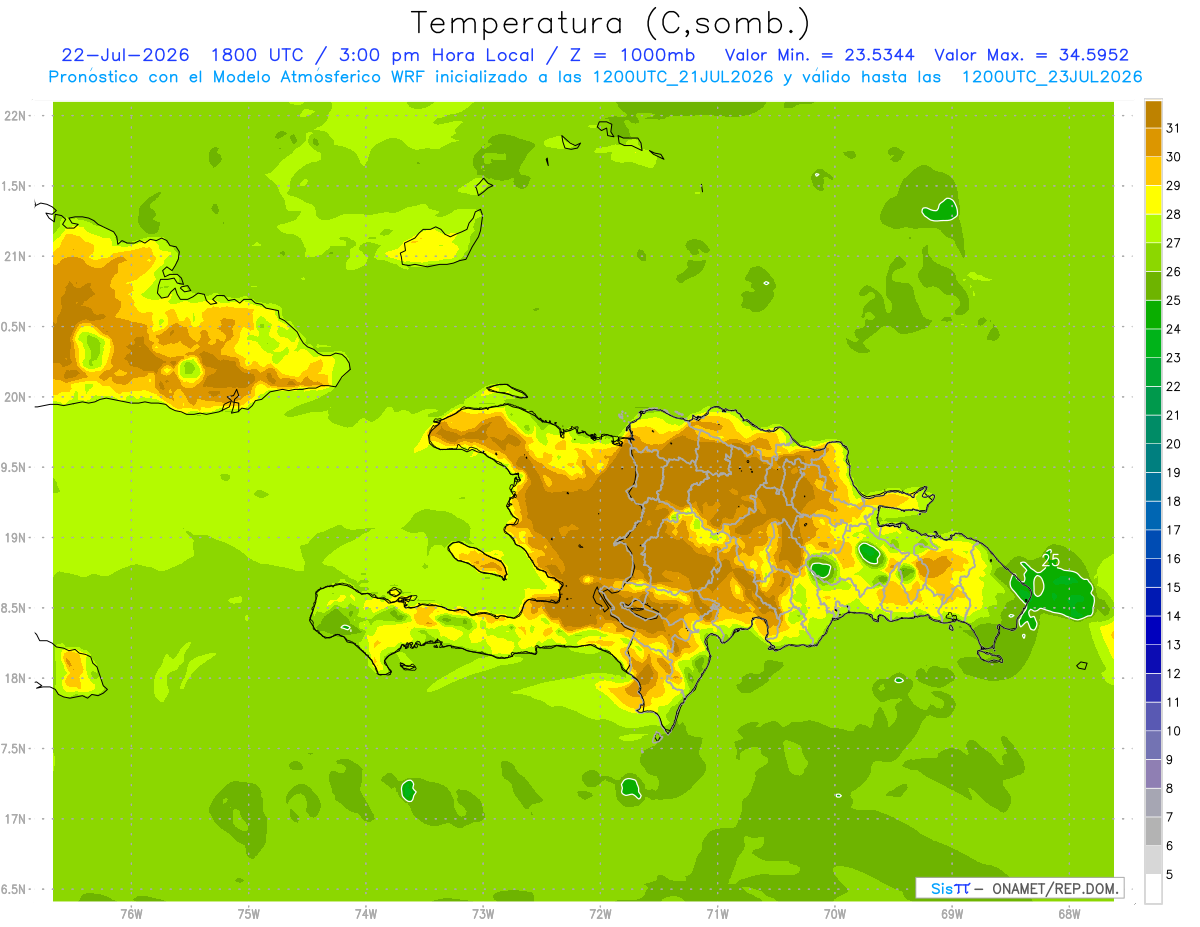Click the '72W' longitude axis label

(601, 914)
